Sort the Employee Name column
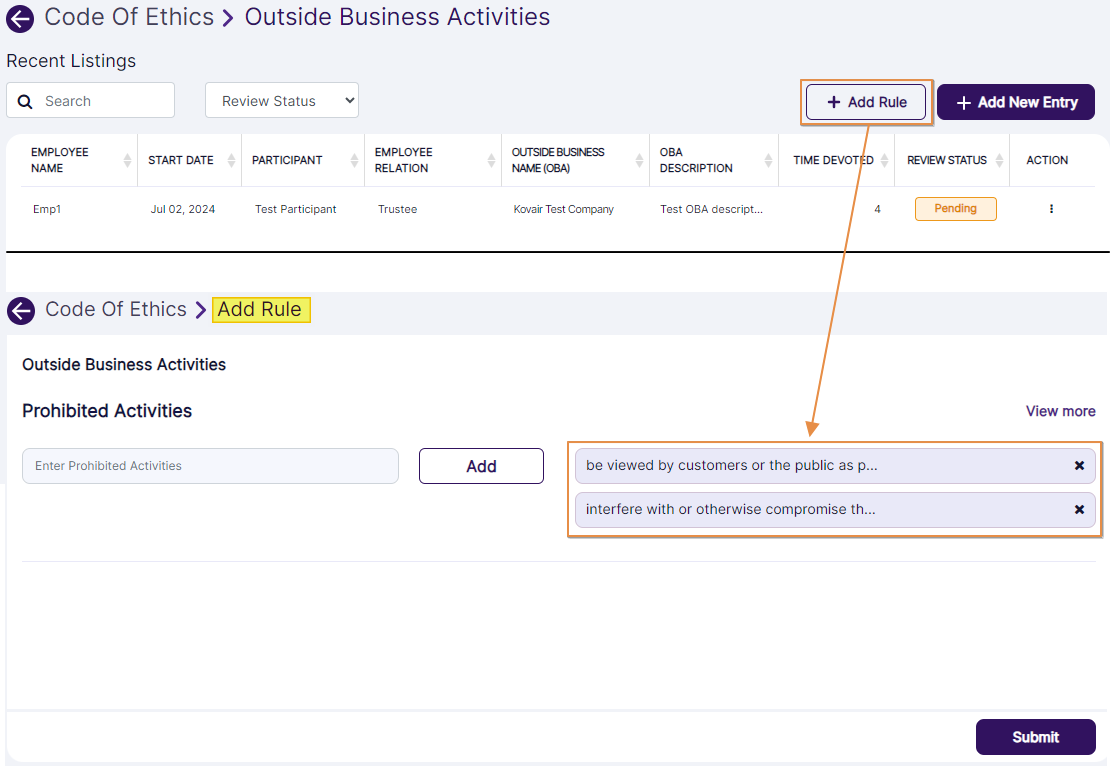Viewport: 1110px width, 774px height. coord(128,160)
